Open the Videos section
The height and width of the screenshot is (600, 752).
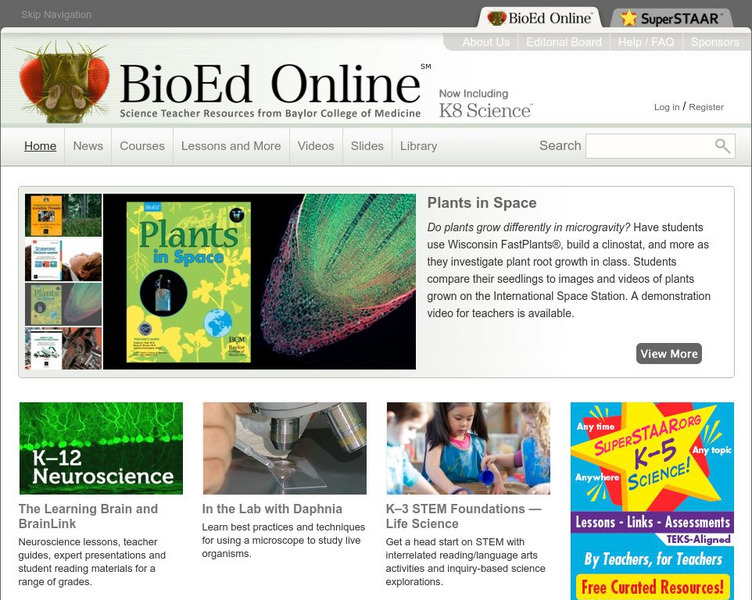coord(316,146)
